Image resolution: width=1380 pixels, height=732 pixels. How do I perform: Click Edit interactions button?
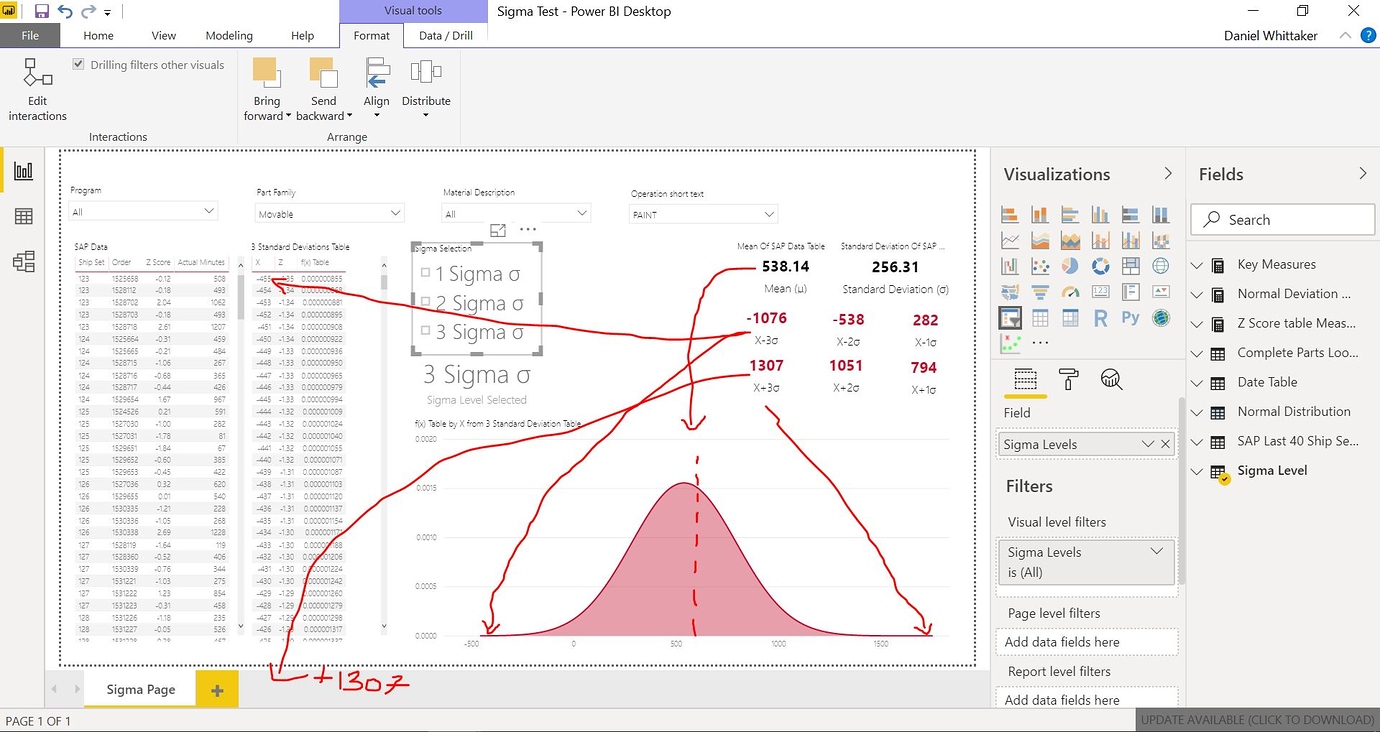point(36,90)
